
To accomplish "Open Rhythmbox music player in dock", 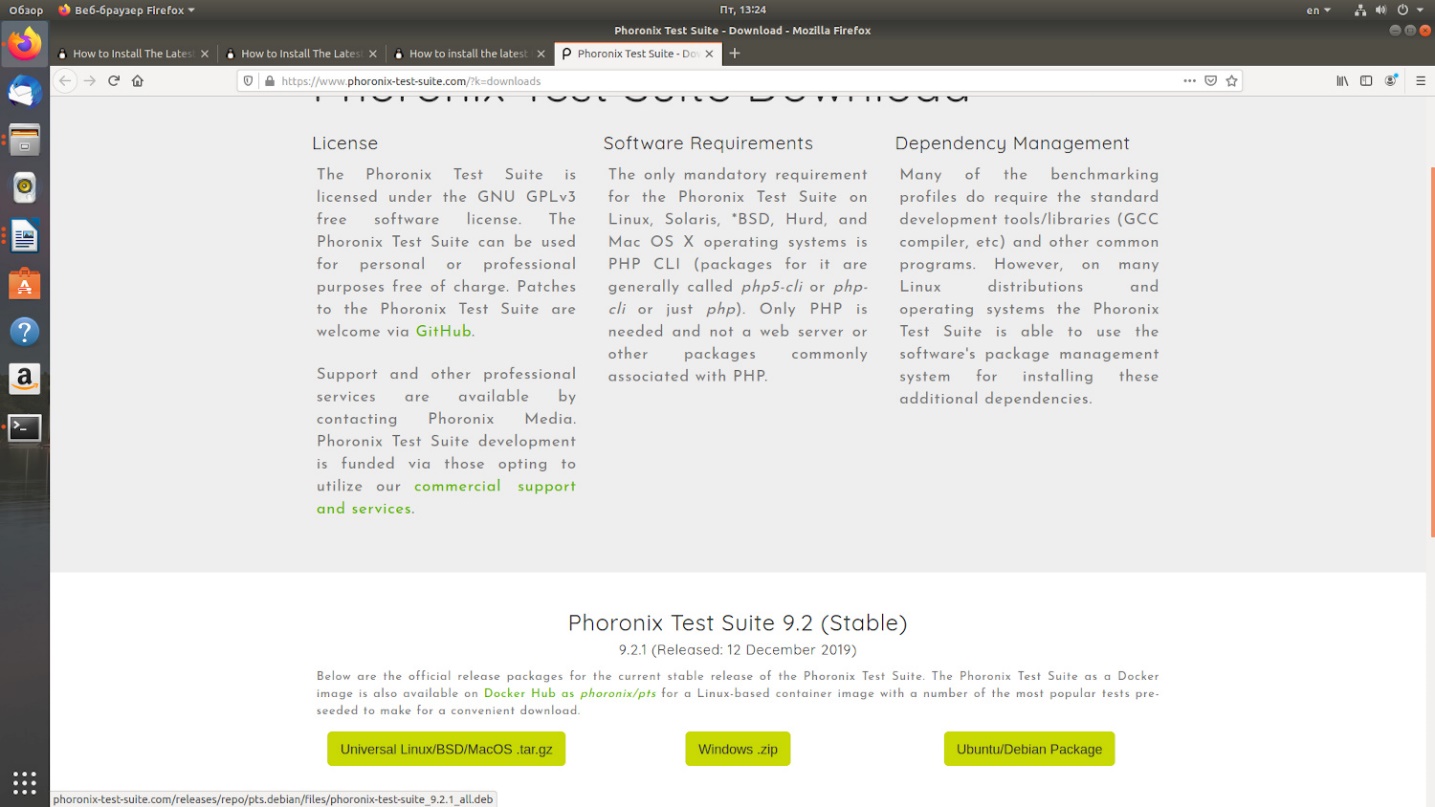I will [25, 188].
